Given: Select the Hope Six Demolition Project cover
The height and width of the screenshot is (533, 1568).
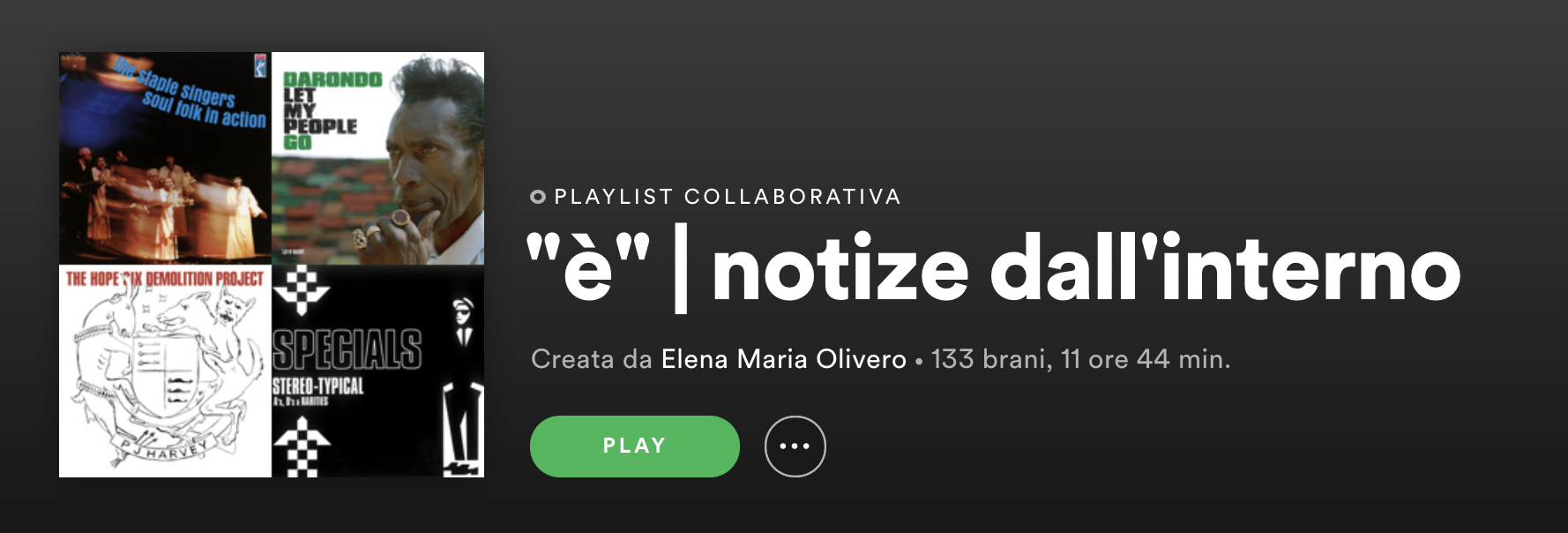Looking at the screenshot, I should click(x=165, y=372).
